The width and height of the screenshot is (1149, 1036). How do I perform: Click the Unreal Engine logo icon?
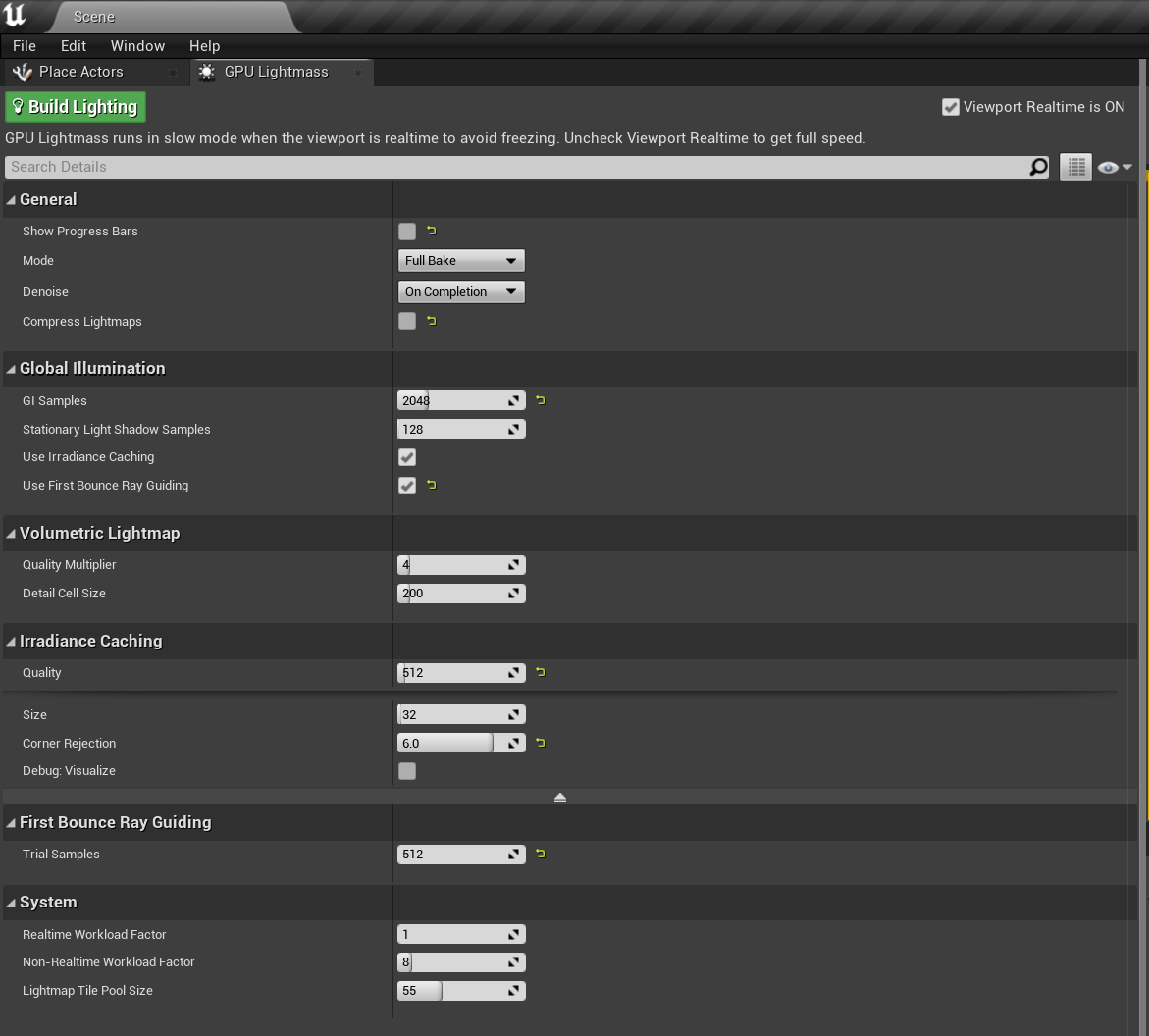coord(15,15)
